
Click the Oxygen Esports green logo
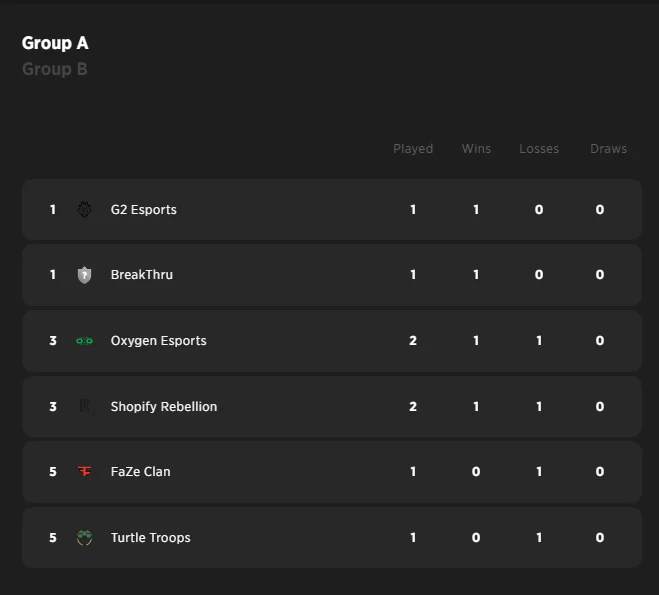pos(84,341)
